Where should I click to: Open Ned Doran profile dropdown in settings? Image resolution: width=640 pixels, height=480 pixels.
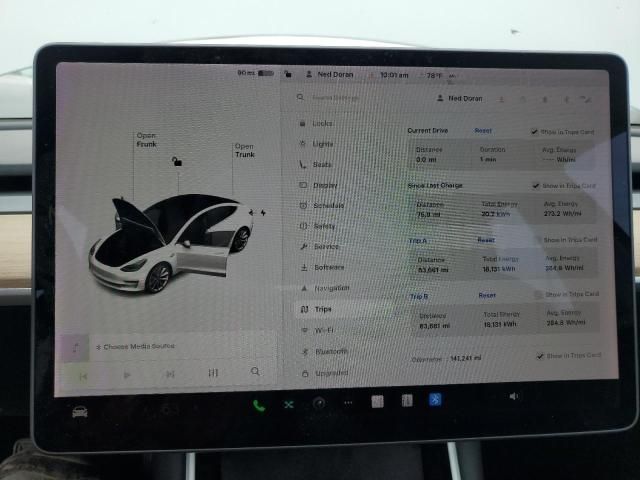[x=463, y=98]
